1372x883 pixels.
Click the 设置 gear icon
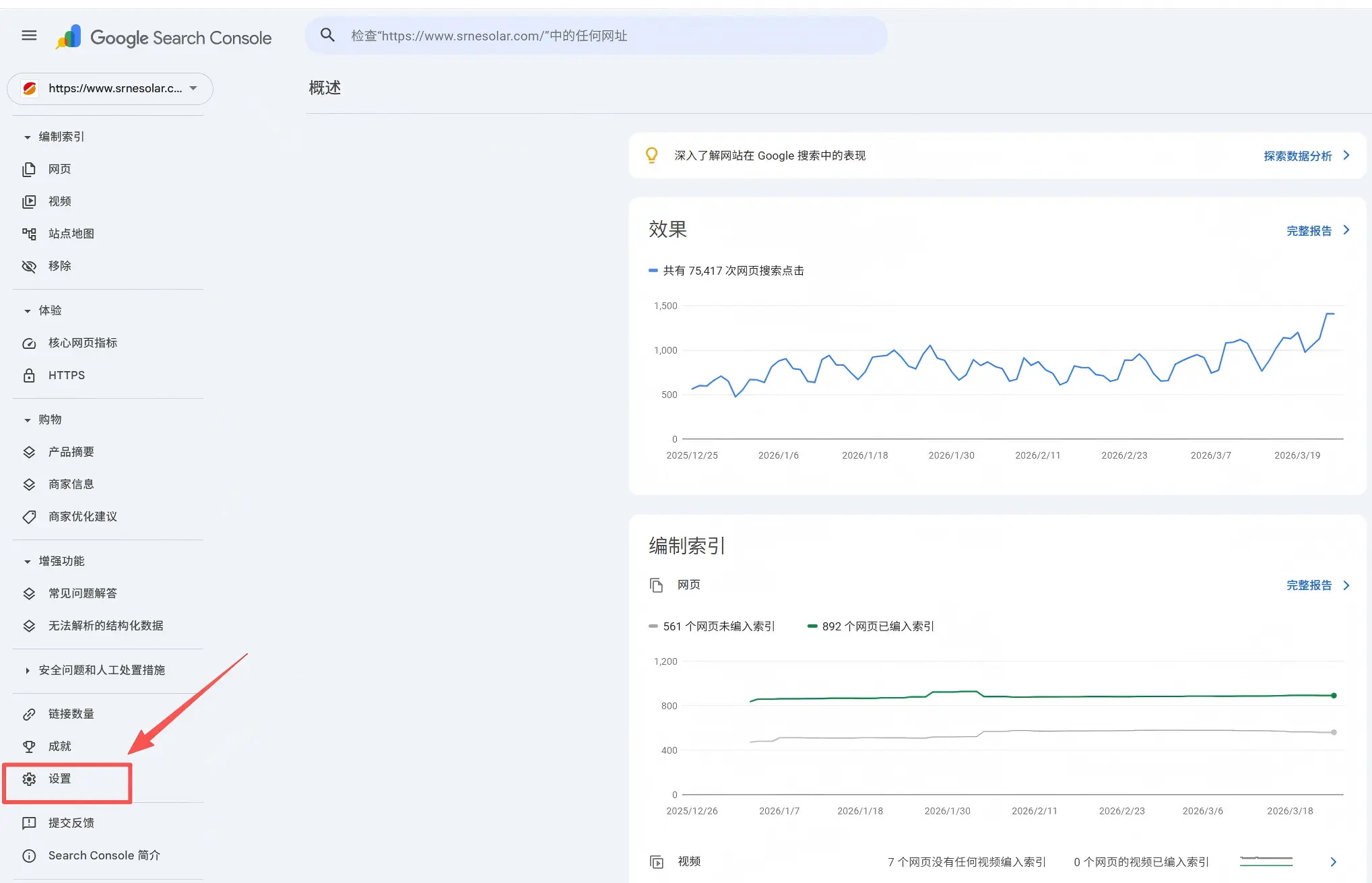coord(29,779)
